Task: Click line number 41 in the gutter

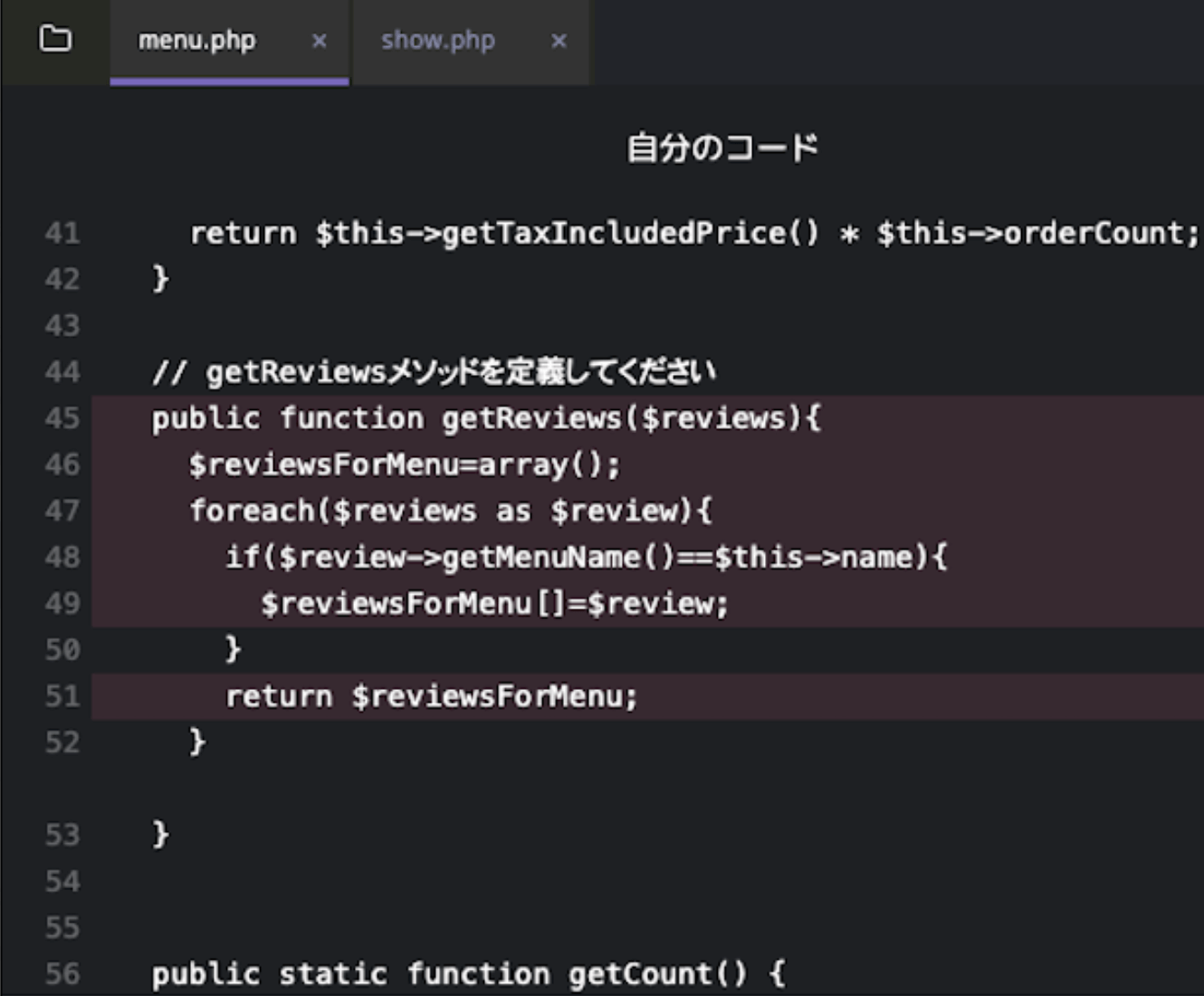Action: [62, 234]
